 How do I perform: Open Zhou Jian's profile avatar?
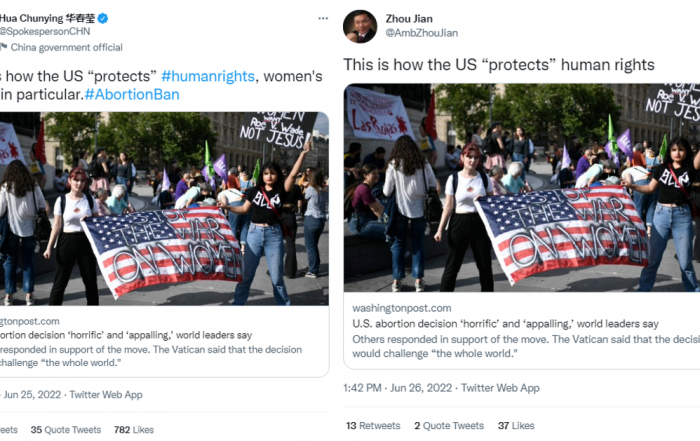(x=360, y=26)
